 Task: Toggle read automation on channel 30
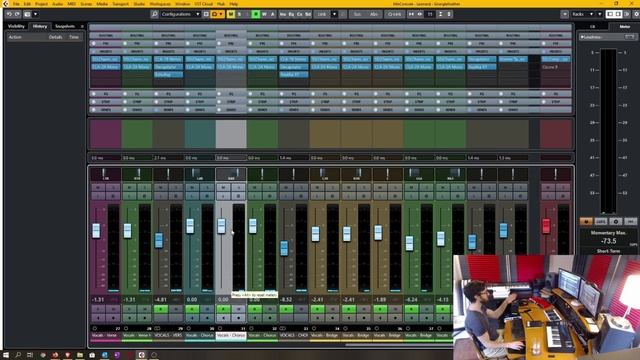click(x=192, y=309)
